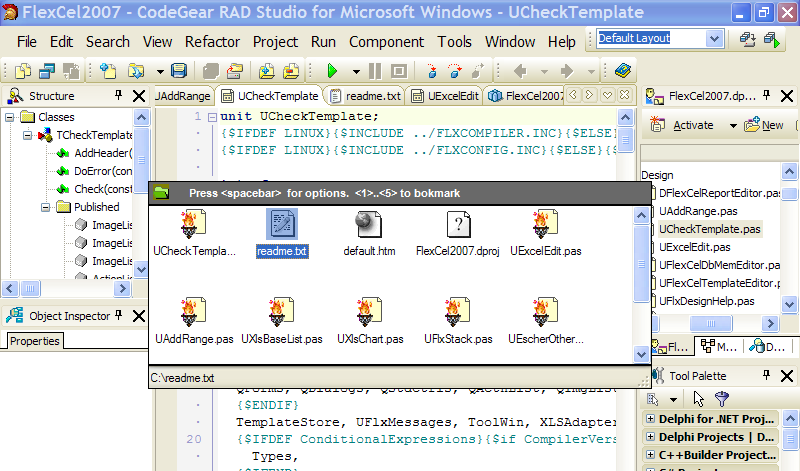Image resolution: width=800 pixels, height=471 pixels.
Task: Collapse the Published folder node
Action: [45, 207]
